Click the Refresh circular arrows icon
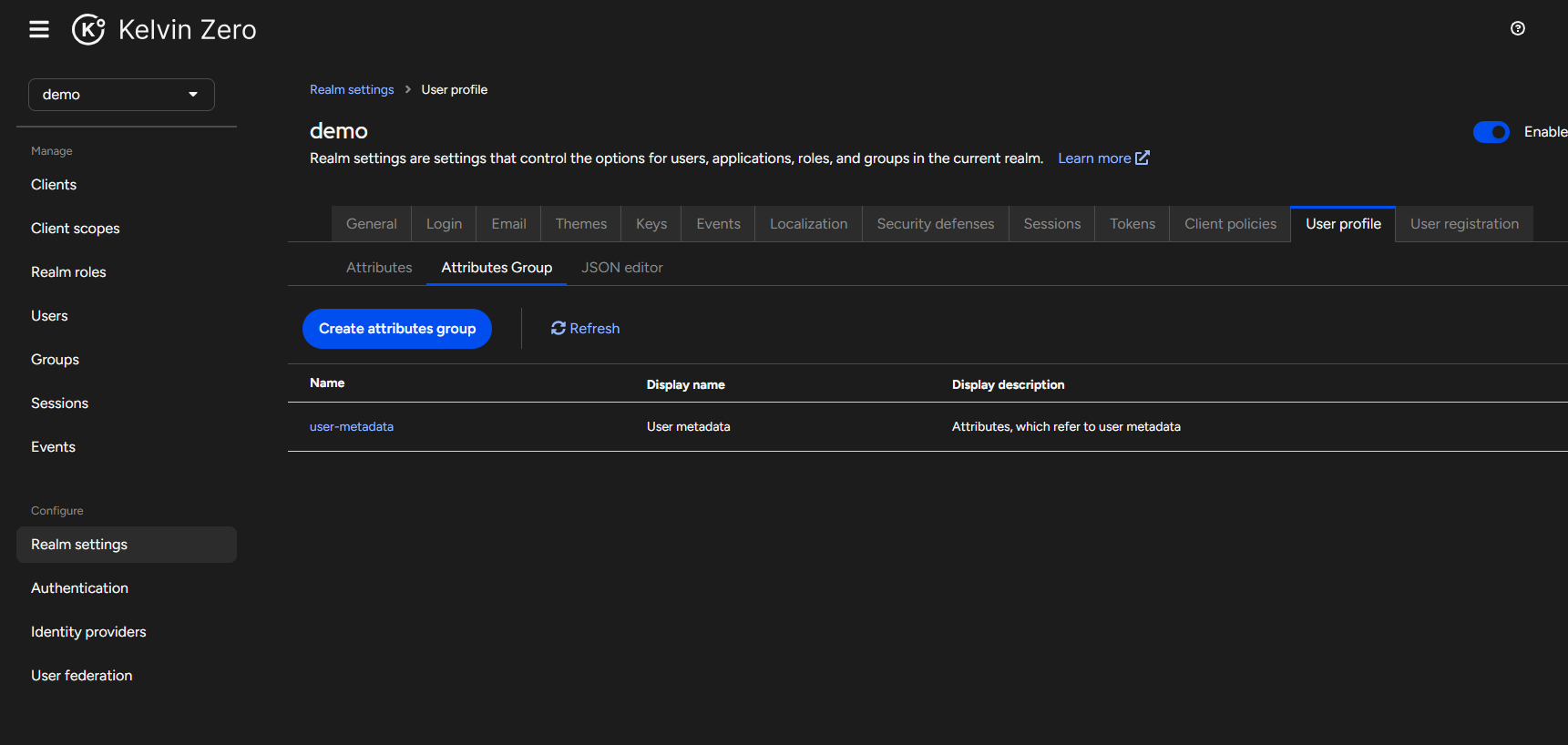The width and height of the screenshot is (1568, 745). (559, 328)
